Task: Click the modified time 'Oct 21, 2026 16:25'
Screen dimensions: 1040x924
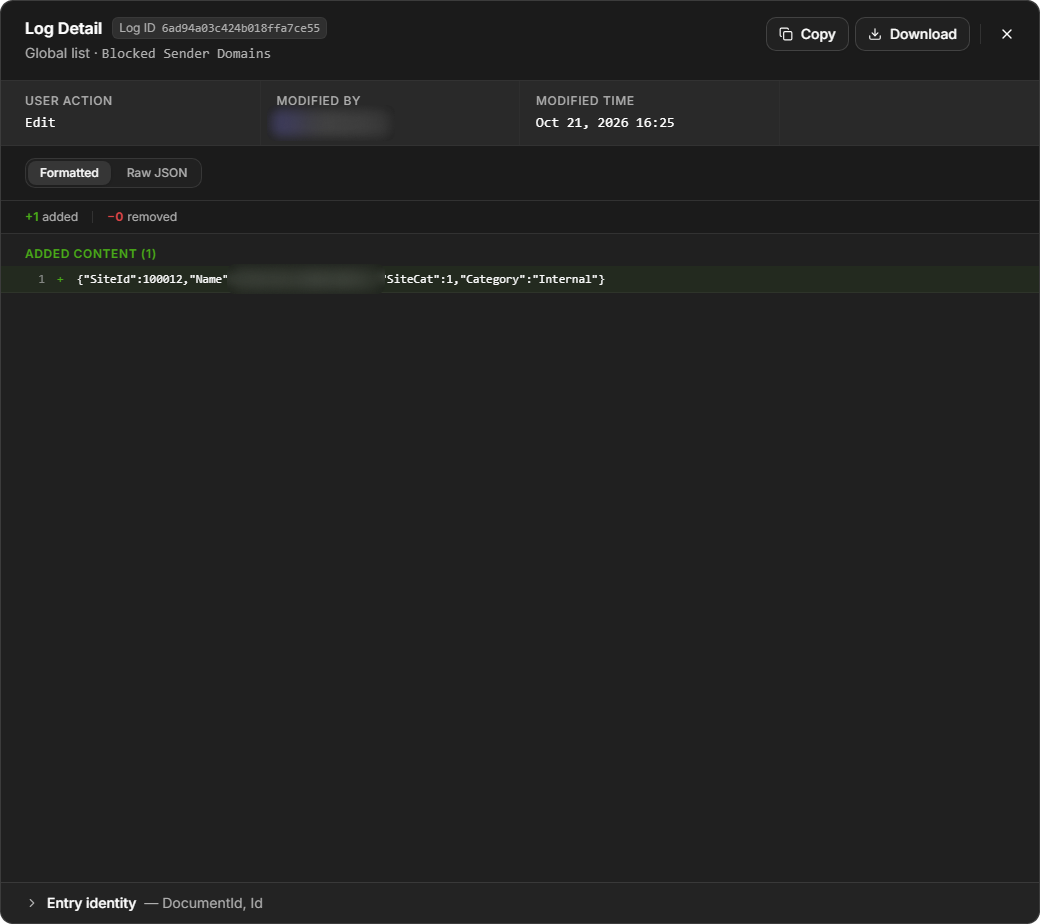Action: (604, 123)
